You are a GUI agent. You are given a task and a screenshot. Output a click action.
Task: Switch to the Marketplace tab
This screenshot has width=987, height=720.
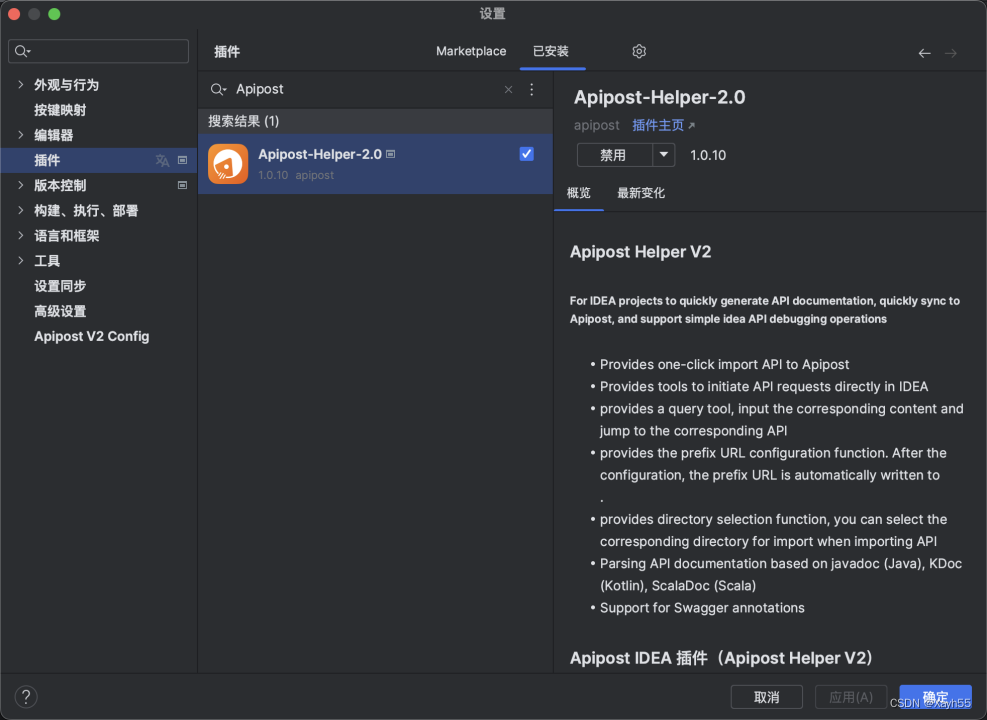pyautogui.click(x=470, y=51)
